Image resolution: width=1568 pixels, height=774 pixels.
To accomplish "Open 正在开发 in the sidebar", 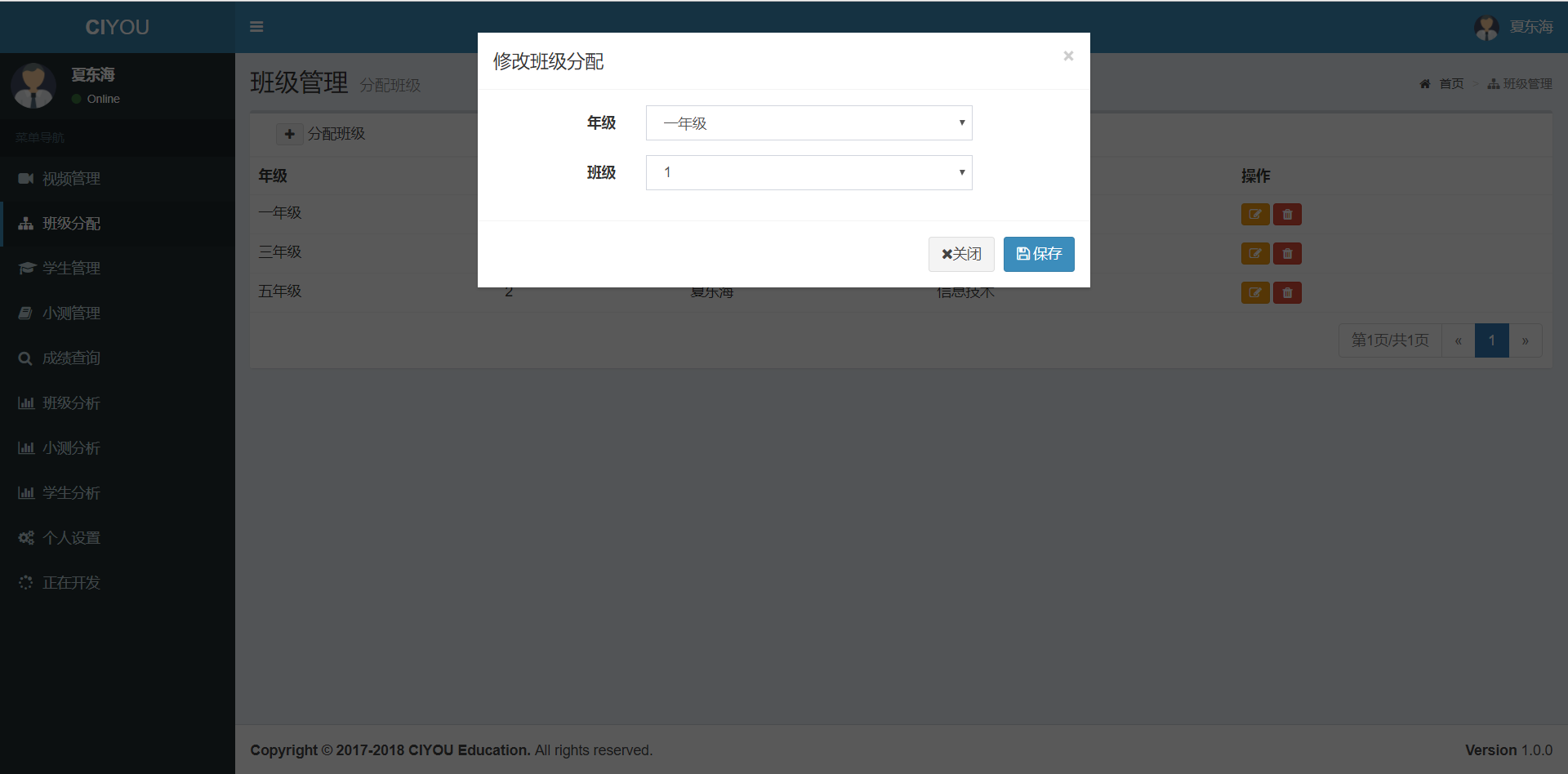I will pos(118,583).
